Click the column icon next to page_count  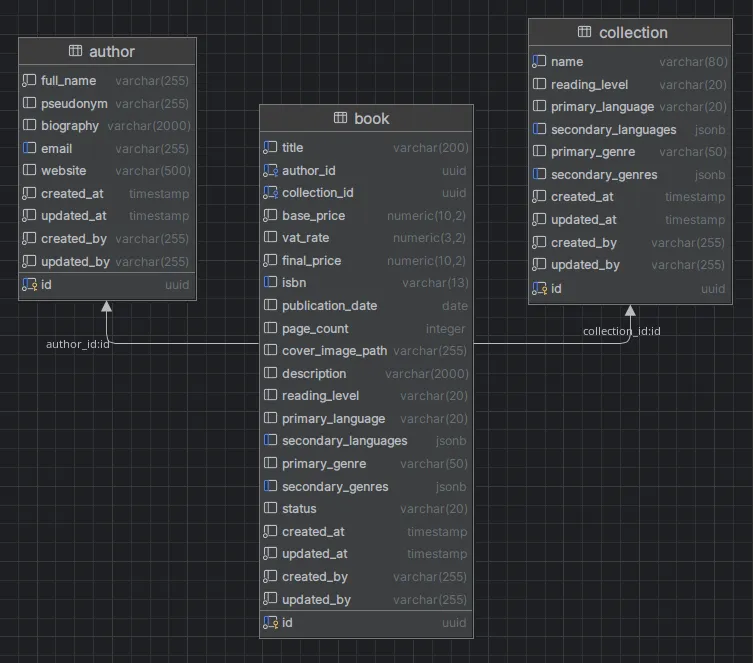point(270,328)
